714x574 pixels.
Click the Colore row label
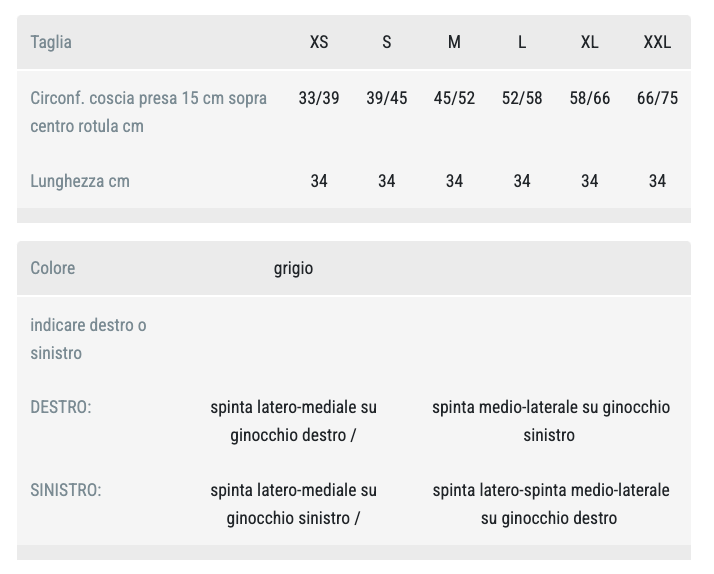53,268
